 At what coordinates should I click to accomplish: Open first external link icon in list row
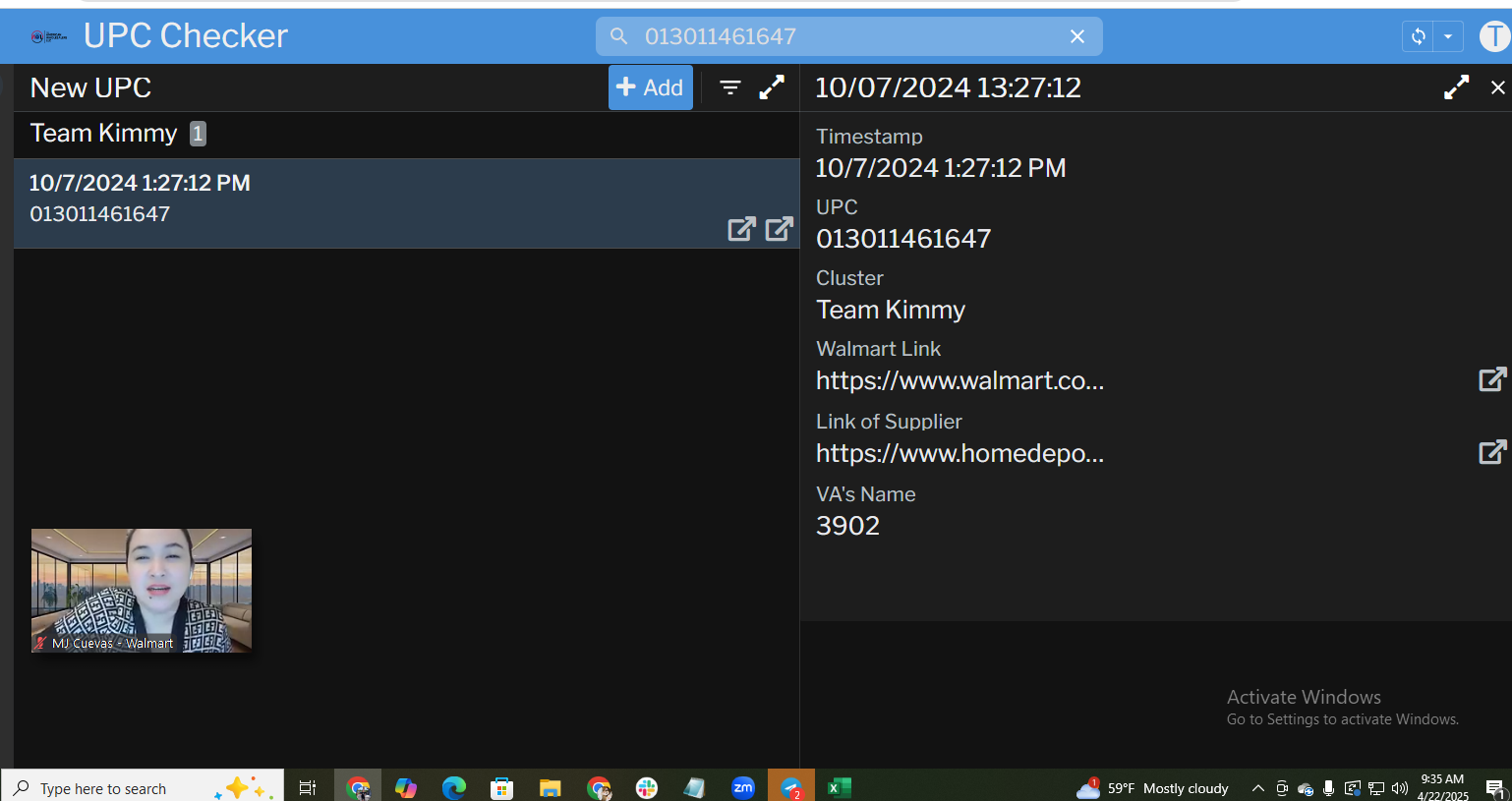click(x=741, y=229)
